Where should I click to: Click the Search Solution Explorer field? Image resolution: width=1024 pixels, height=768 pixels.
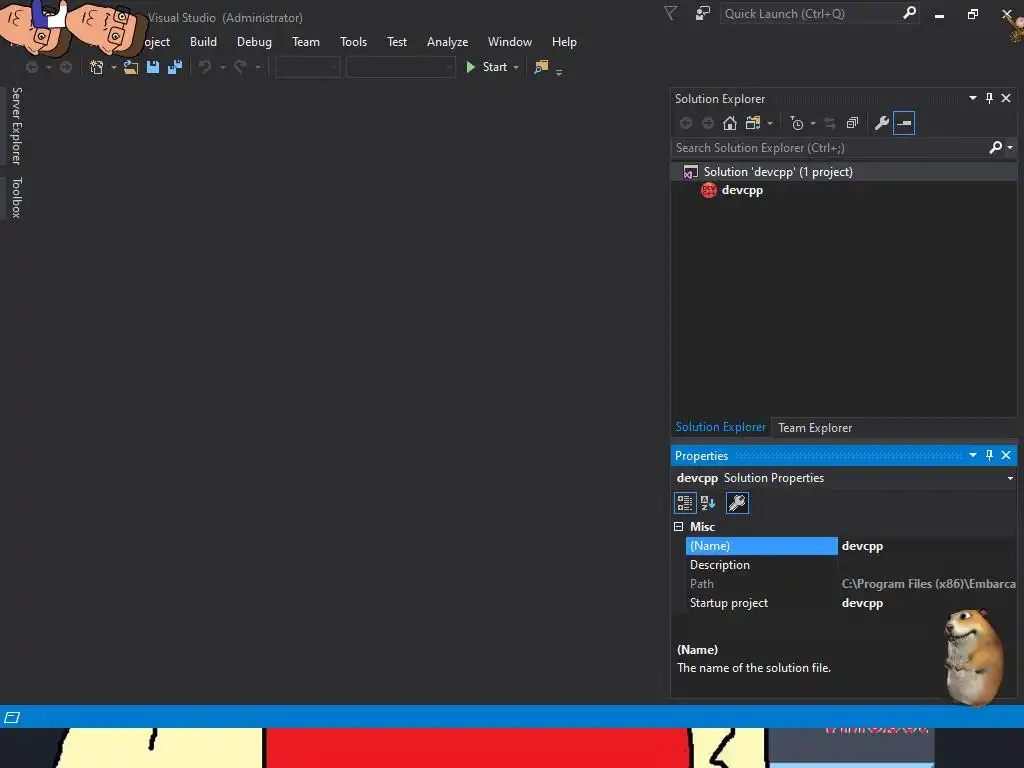pos(829,148)
